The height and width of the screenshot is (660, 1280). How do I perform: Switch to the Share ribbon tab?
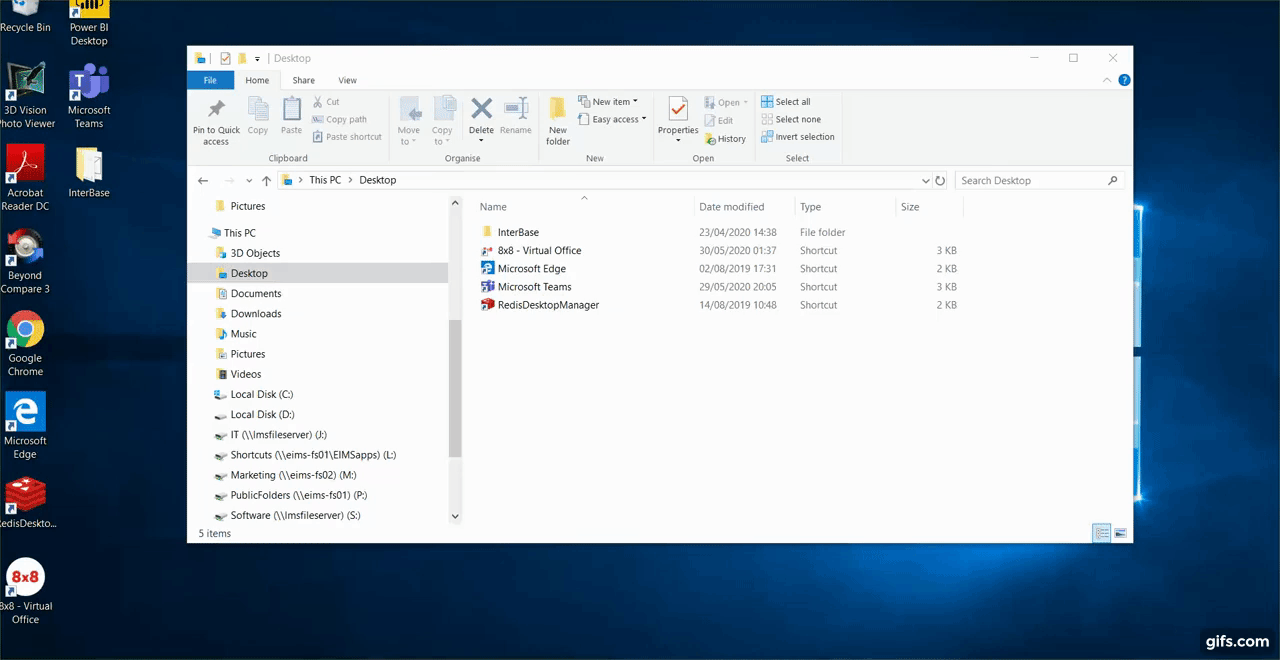point(303,80)
